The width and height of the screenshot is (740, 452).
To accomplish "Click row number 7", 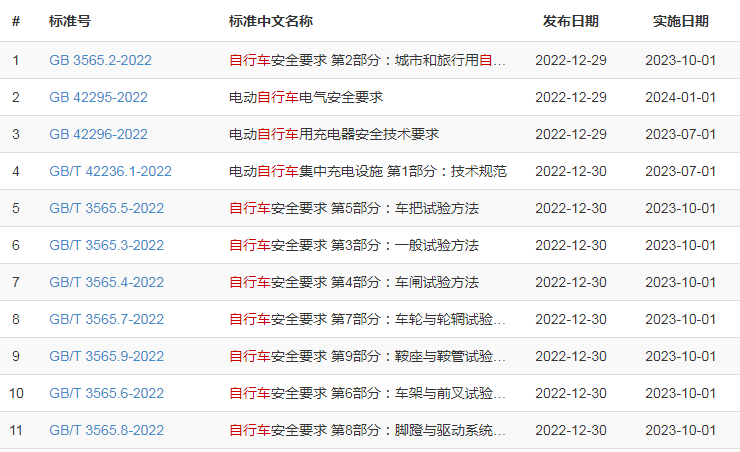I will [x=16, y=282].
